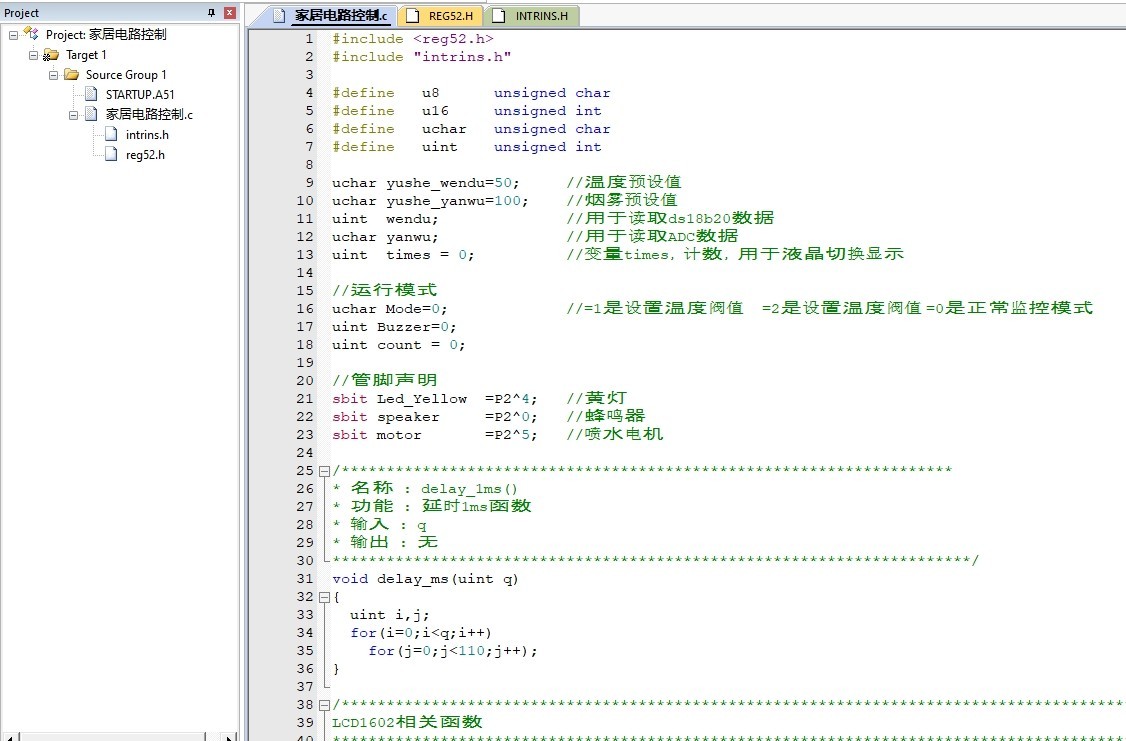Viewport: 1126px width, 741px height.
Task: Click 'LCD1602相关函数' on line 39
Action: coord(407,722)
